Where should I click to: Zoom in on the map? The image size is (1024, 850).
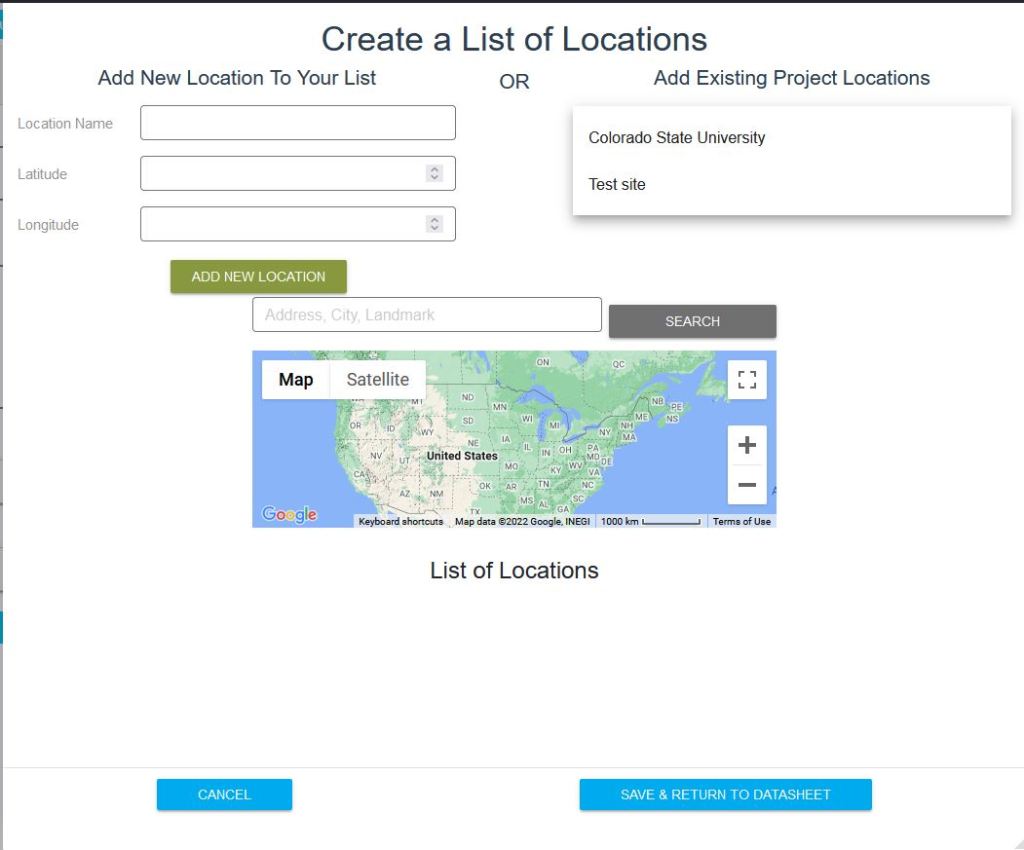coord(746,446)
